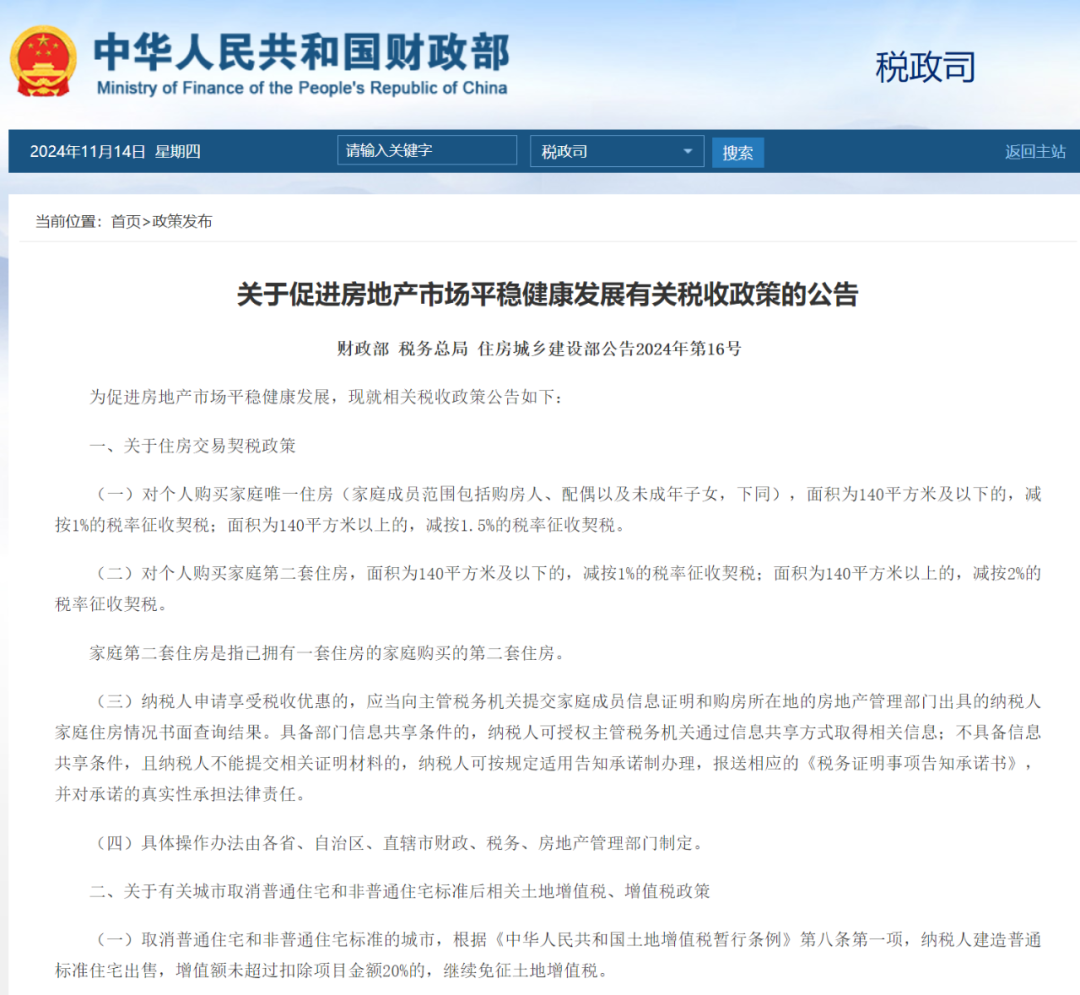
Task: Click the date text 2024年11月14日 星期四
Action: [115, 151]
